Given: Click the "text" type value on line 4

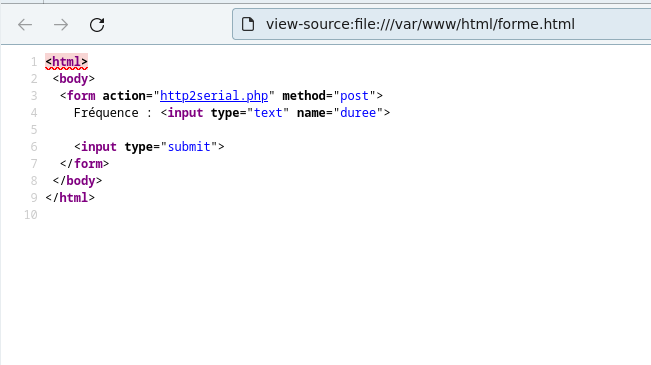Looking at the screenshot, I should click(268, 113).
